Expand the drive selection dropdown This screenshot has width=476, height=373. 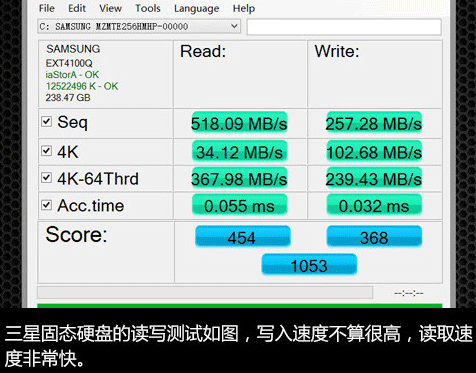[x=234, y=26]
